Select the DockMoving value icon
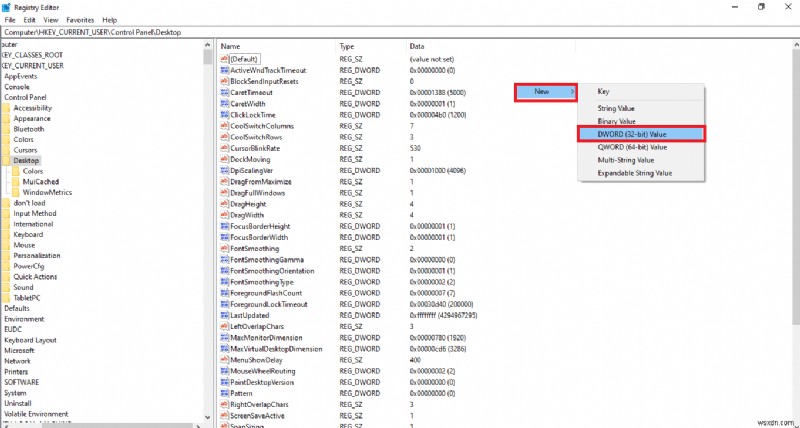Image resolution: width=800 pixels, height=428 pixels. [x=224, y=159]
